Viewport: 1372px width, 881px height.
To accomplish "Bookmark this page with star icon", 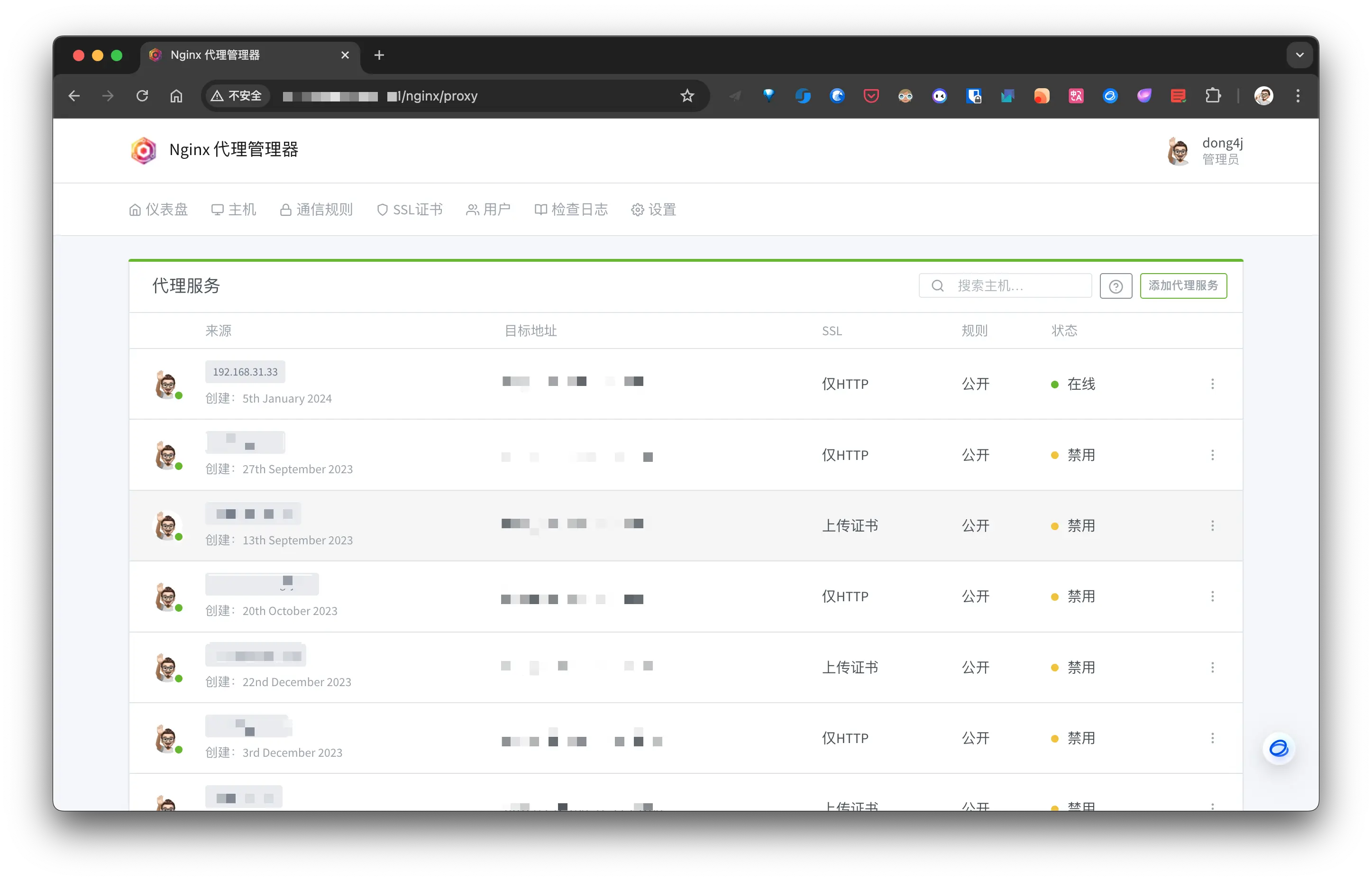I will tap(687, 96).
